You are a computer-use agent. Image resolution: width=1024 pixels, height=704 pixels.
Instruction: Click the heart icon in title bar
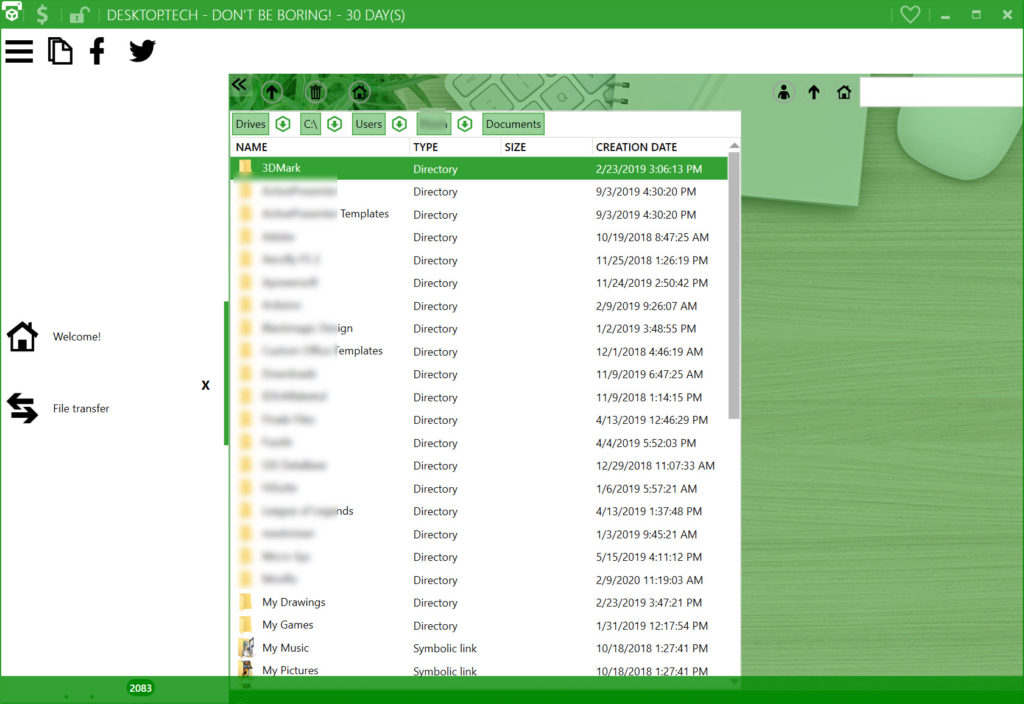[909, 15]
